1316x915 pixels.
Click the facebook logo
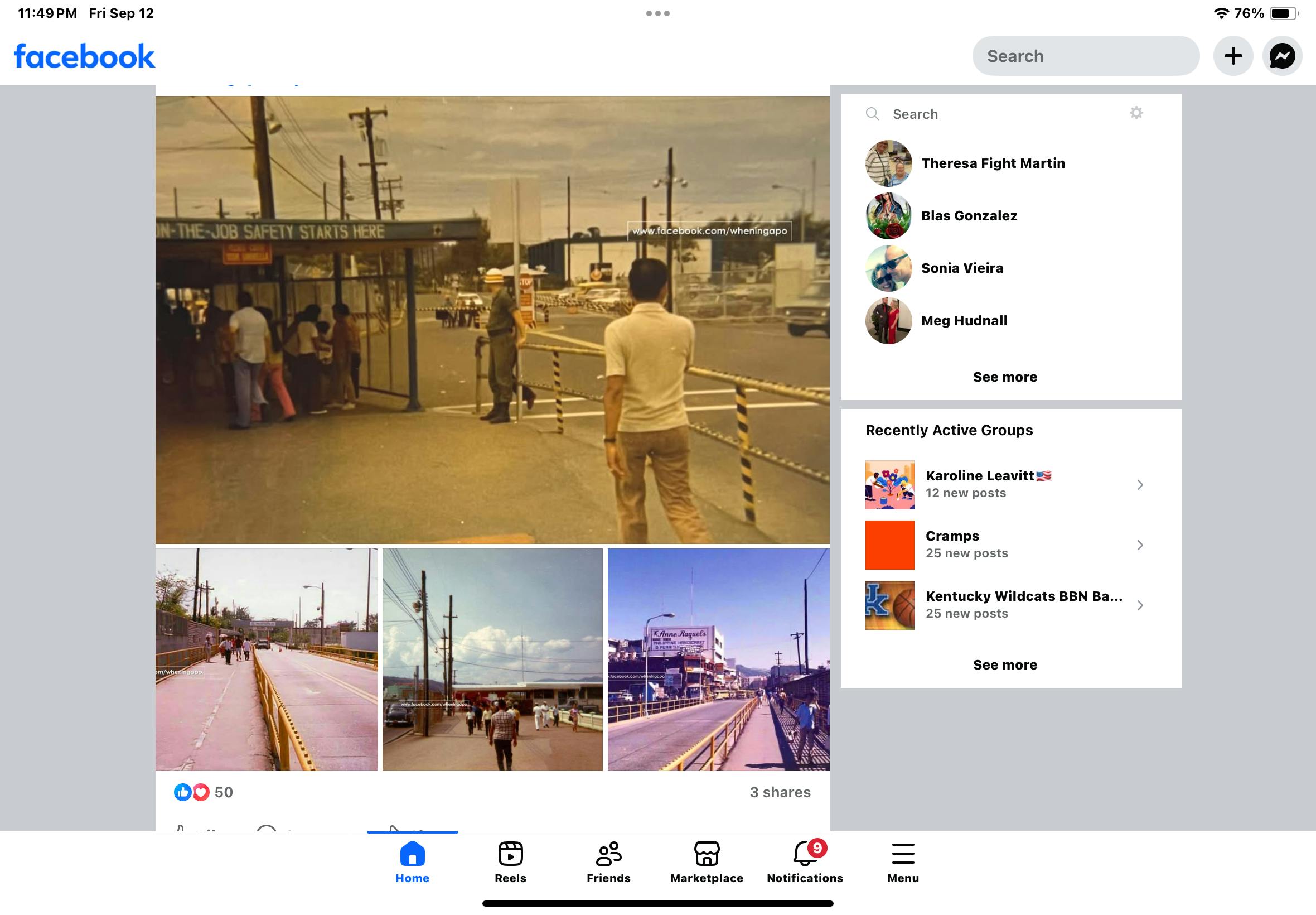click(x=84, y=56)
